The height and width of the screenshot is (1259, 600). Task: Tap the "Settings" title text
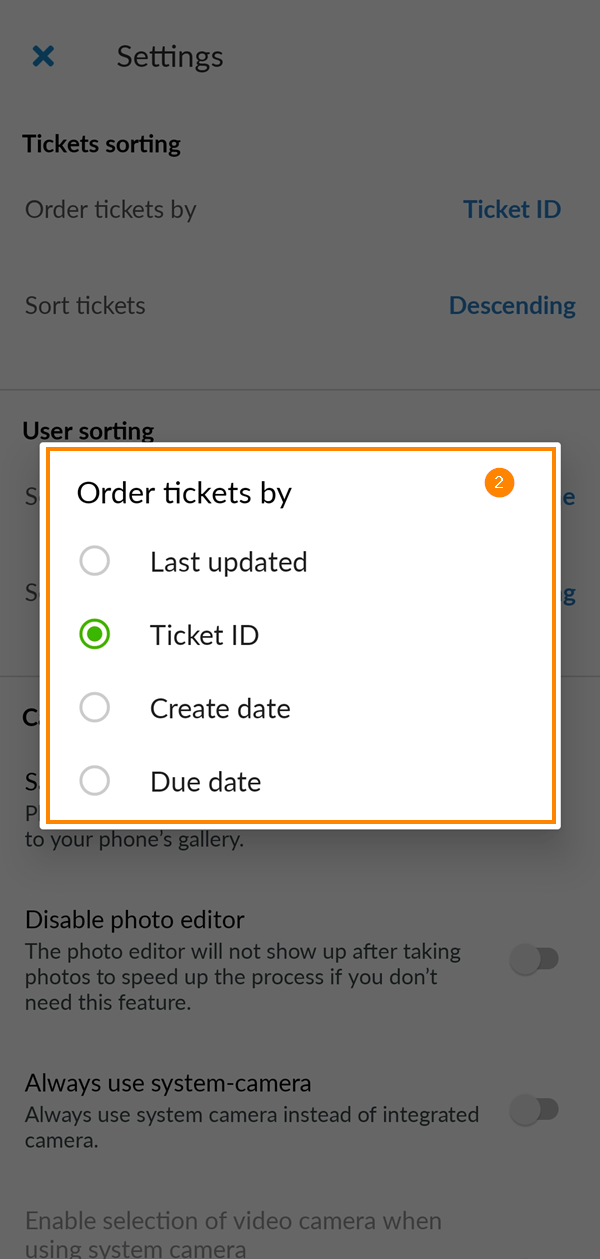pyautogui.click(x=169, y=56)
